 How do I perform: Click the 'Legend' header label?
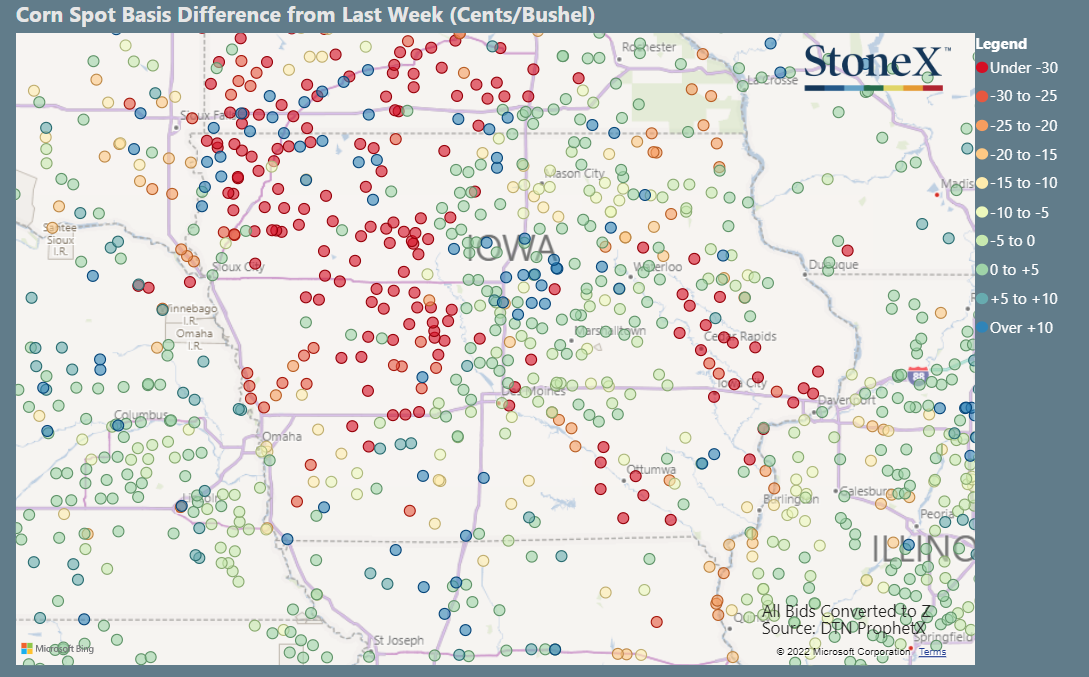pyautogui.click(x=1003, y=43)
